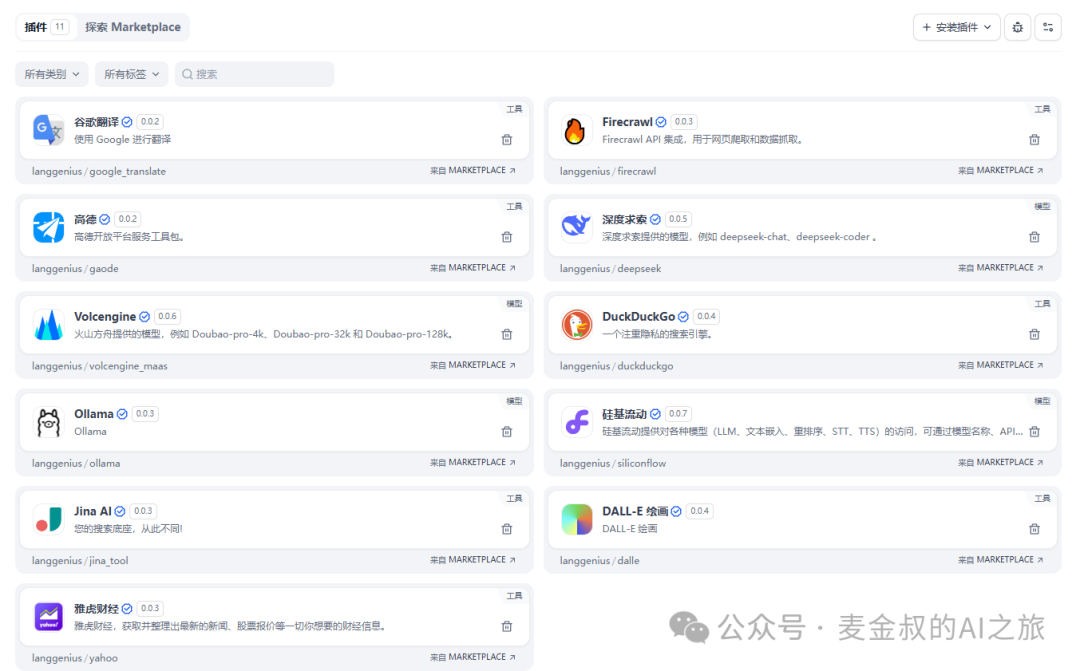Click the DeepSeek whale logo
1080x671 pixels.
[x=576, y=227]
